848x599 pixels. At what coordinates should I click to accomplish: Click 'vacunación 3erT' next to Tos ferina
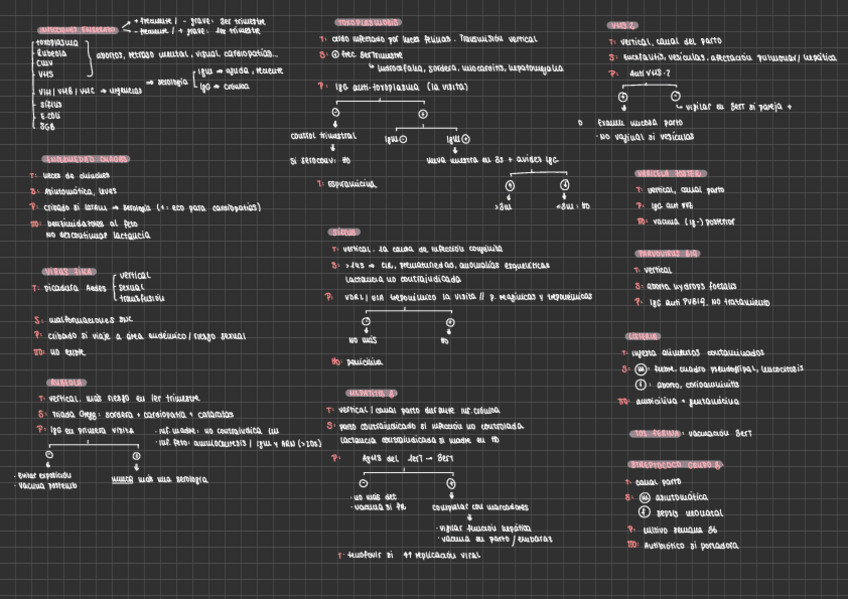720,434
